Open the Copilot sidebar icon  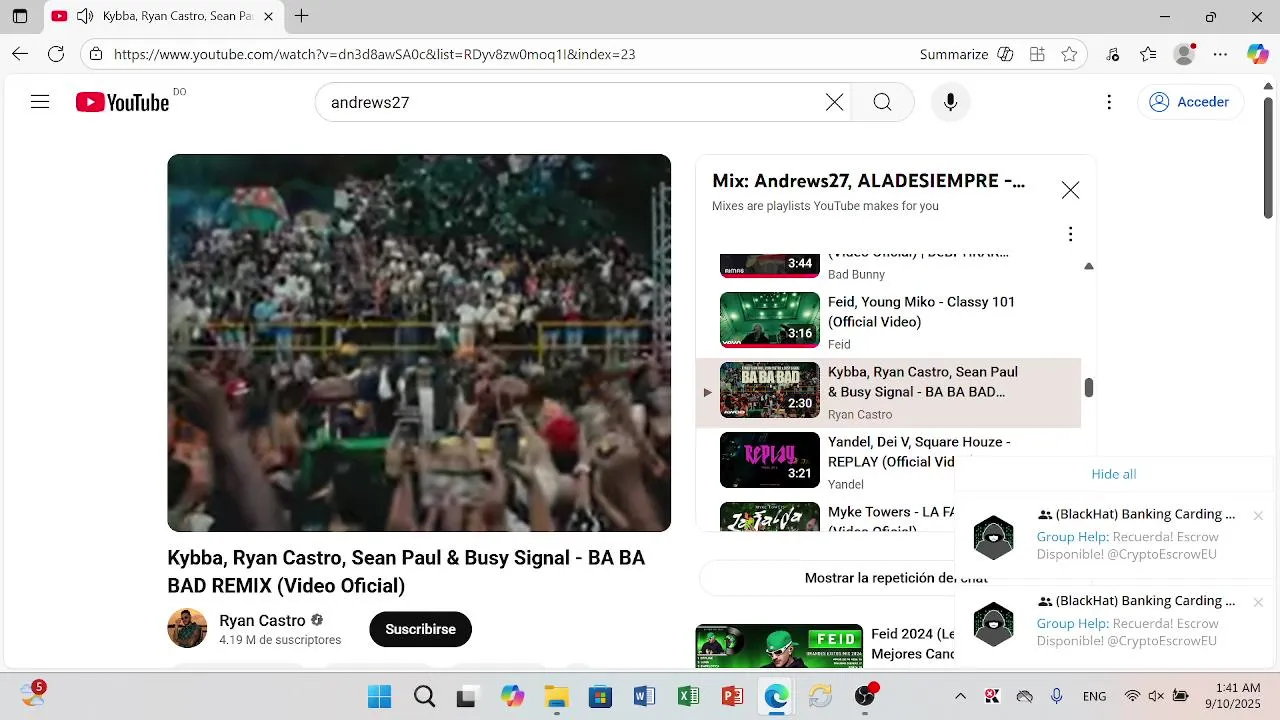tap(1258, 54)
